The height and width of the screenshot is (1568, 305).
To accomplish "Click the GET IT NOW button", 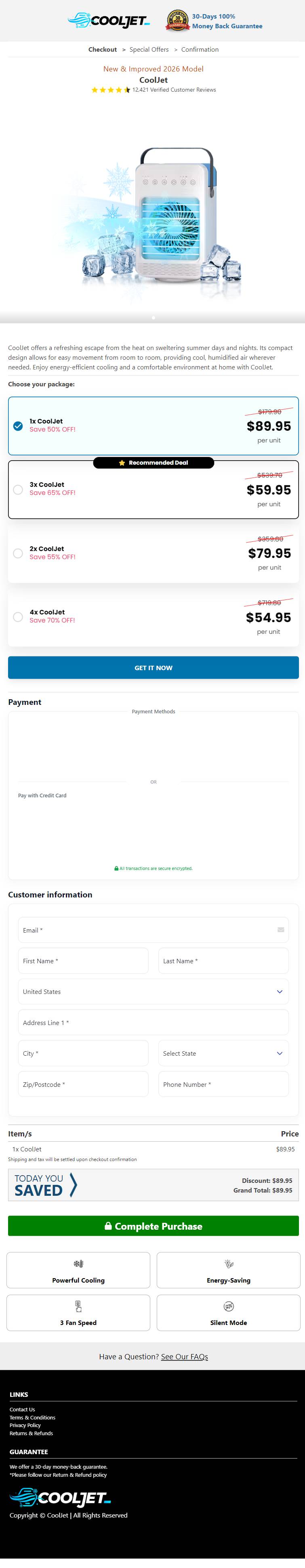I will [x=154, y=667].
